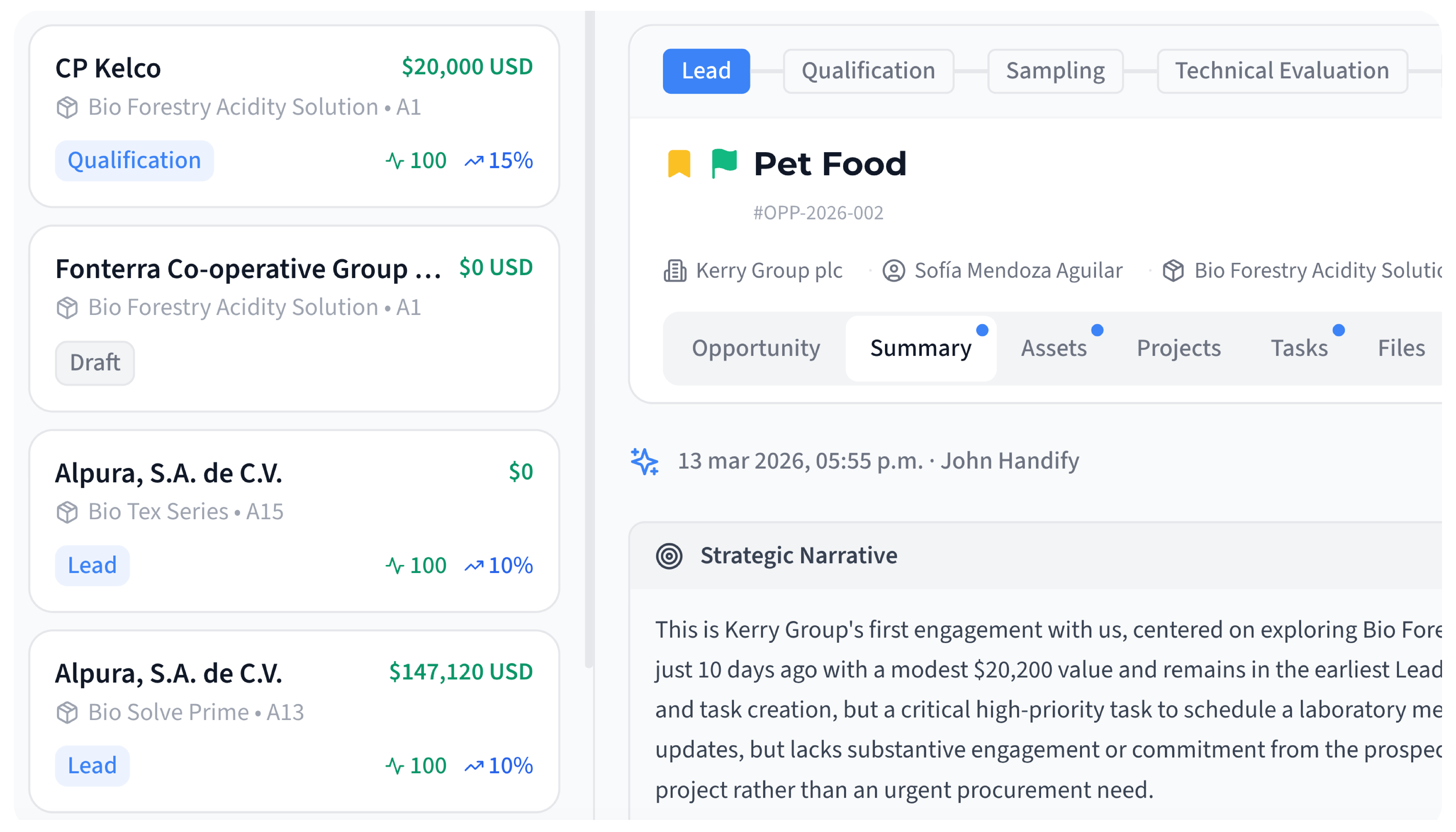Viewport: 1456px width, 832px height.
Task: Click the opportunity list scrollbar
Action: pyautogui.click(x=589, y=343)
